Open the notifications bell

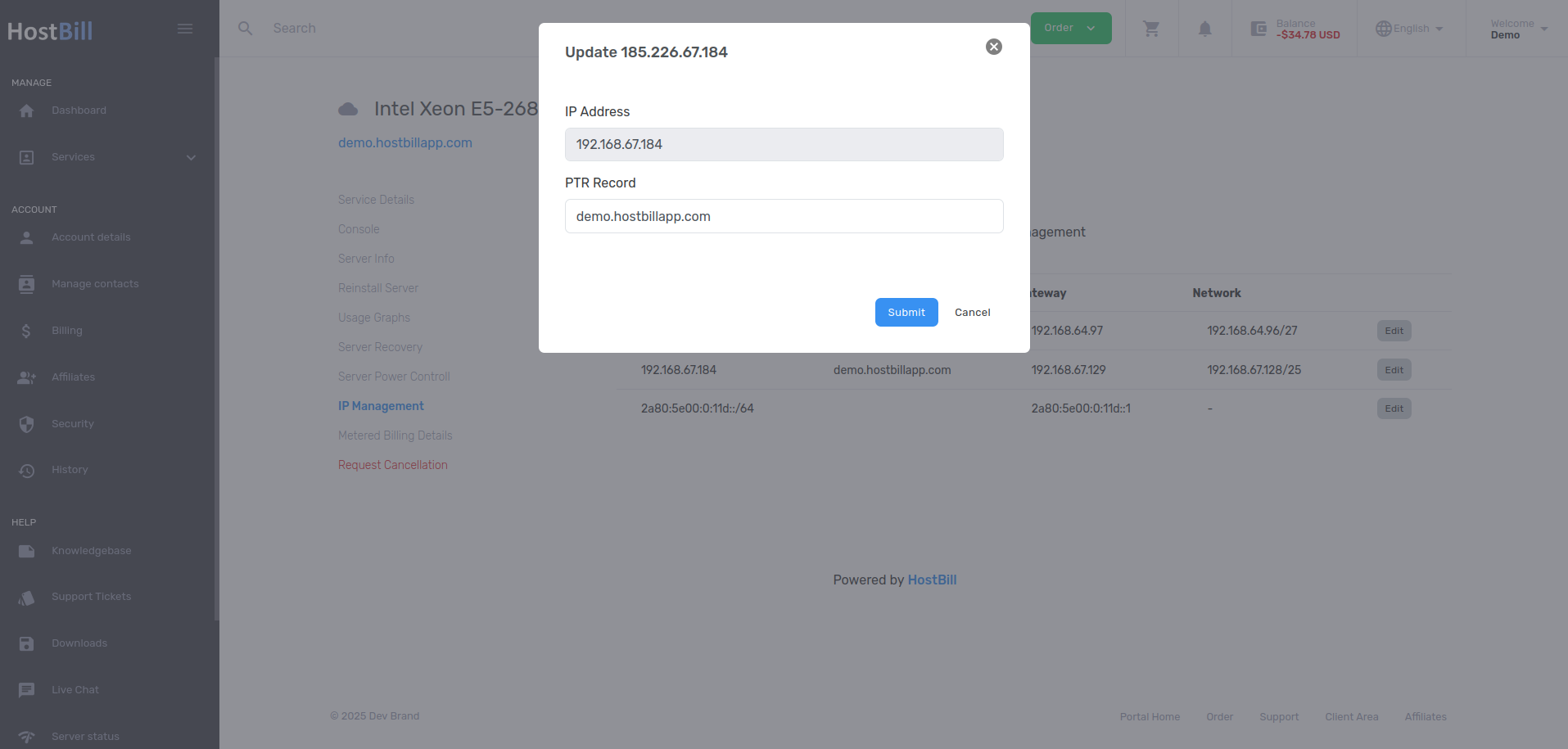[1204, 29]
